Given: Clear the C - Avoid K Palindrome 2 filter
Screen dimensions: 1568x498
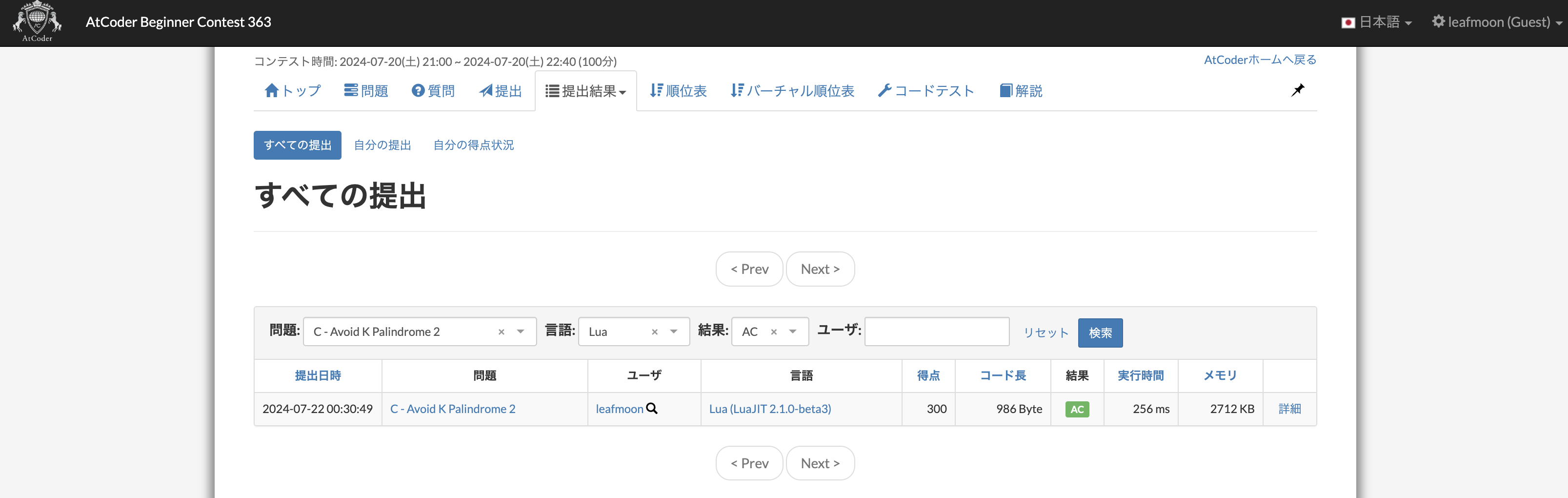Looking at the screenshot, I should 501,332.
